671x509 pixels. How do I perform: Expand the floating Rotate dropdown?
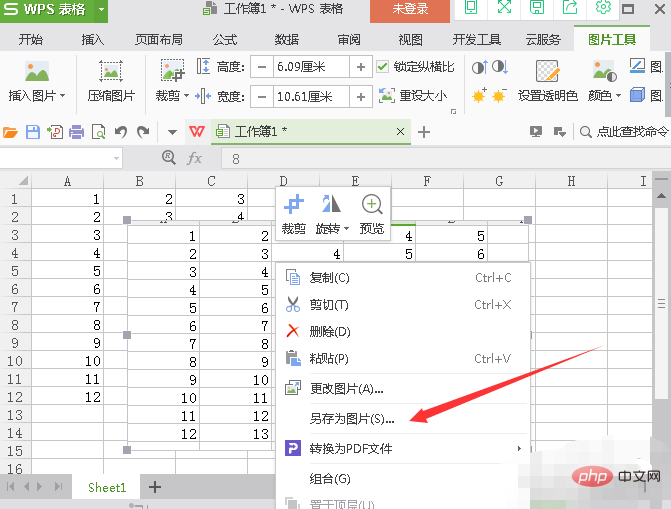click(x=346, y=229)
